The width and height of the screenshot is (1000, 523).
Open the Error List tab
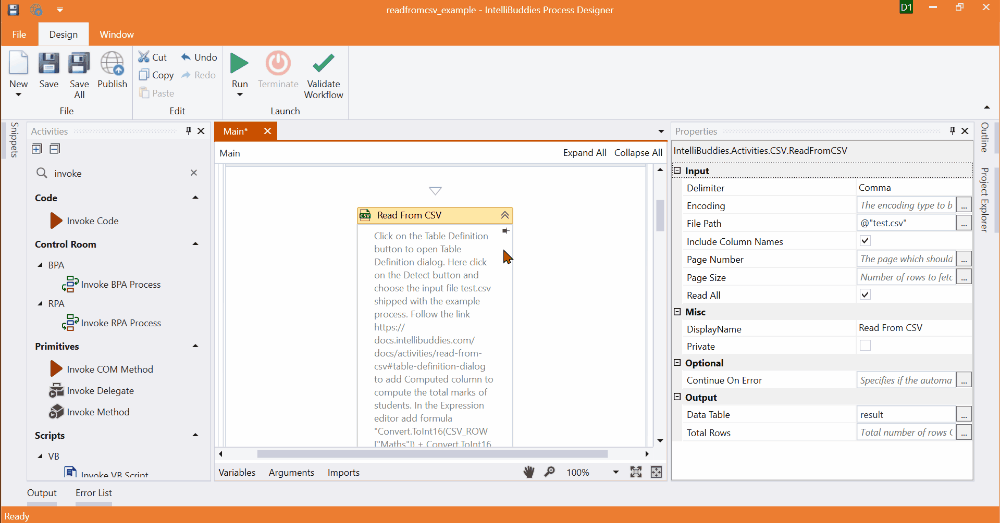(94, 492)
